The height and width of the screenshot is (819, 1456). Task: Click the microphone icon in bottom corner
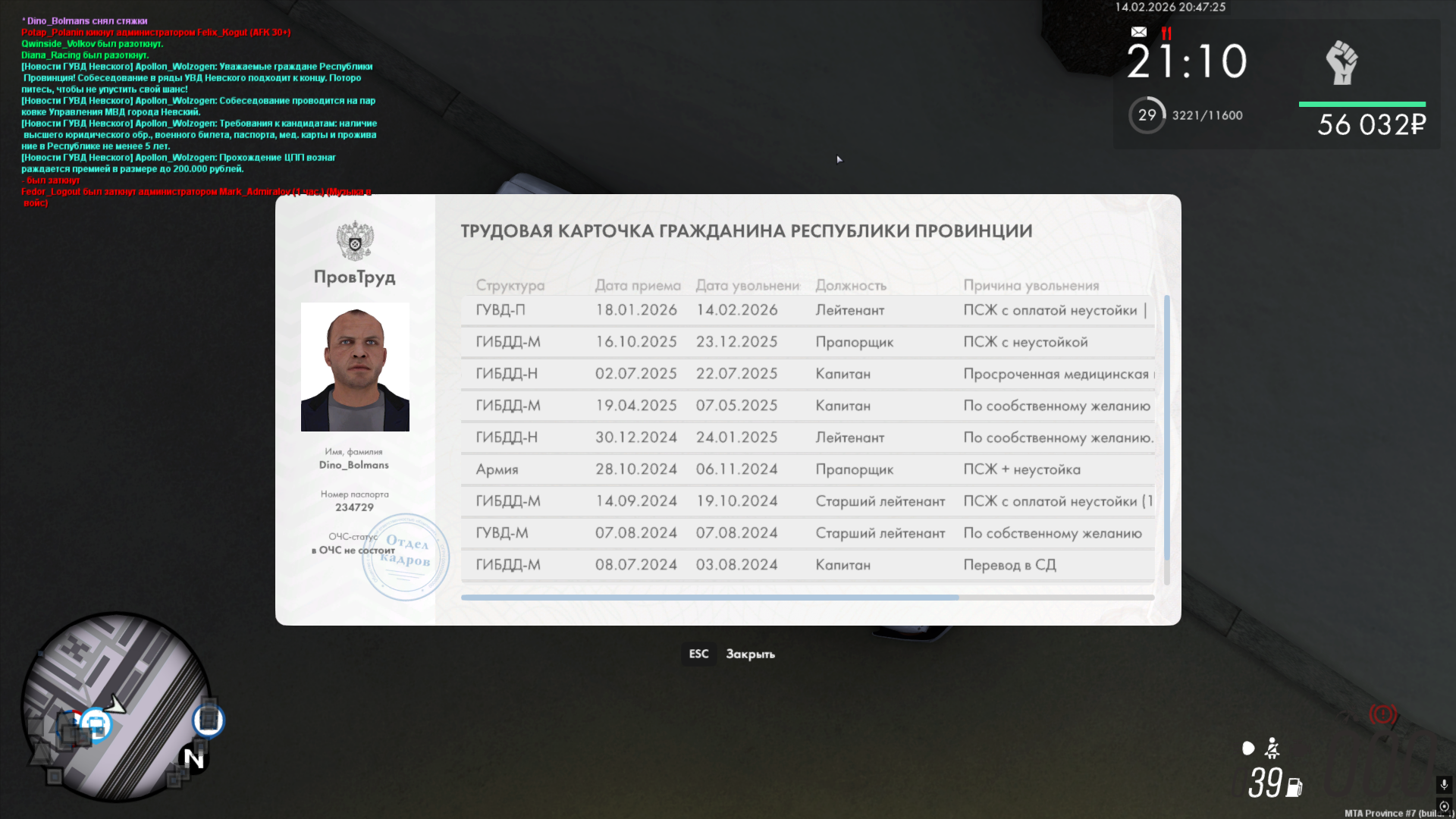(1443, 784)
